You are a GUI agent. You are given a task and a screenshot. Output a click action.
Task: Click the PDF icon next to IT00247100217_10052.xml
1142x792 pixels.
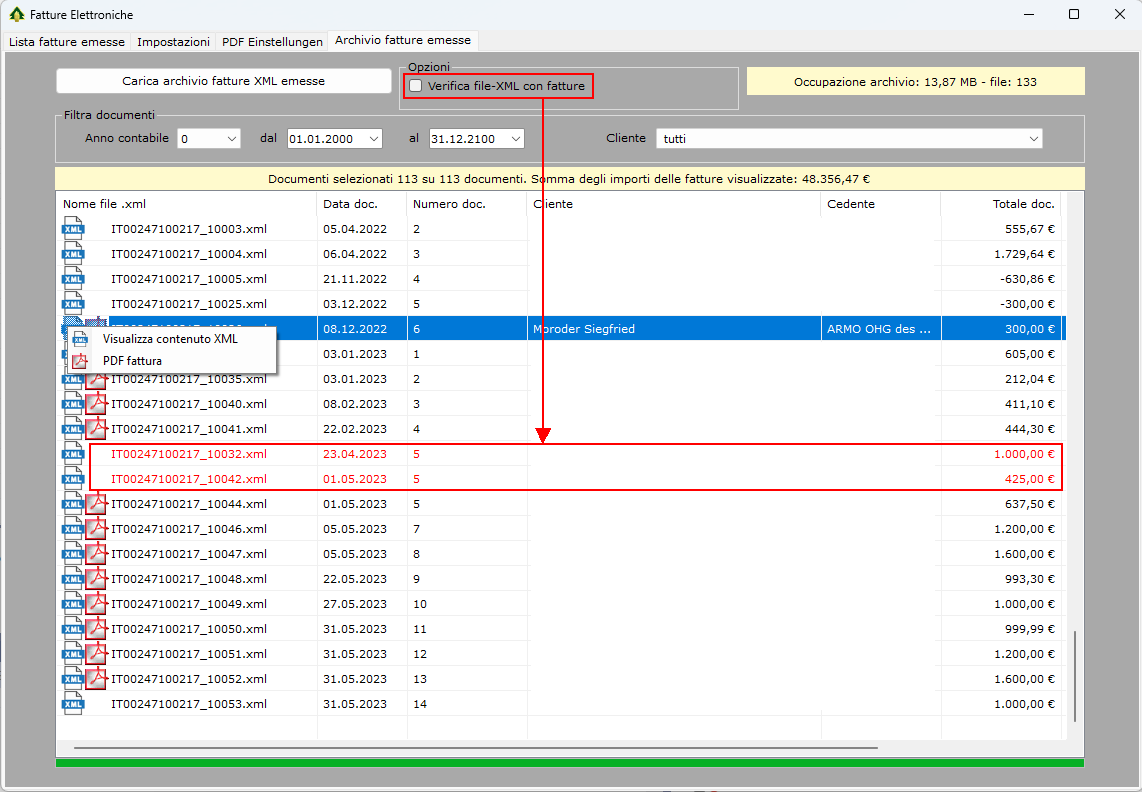coord(96,679)
